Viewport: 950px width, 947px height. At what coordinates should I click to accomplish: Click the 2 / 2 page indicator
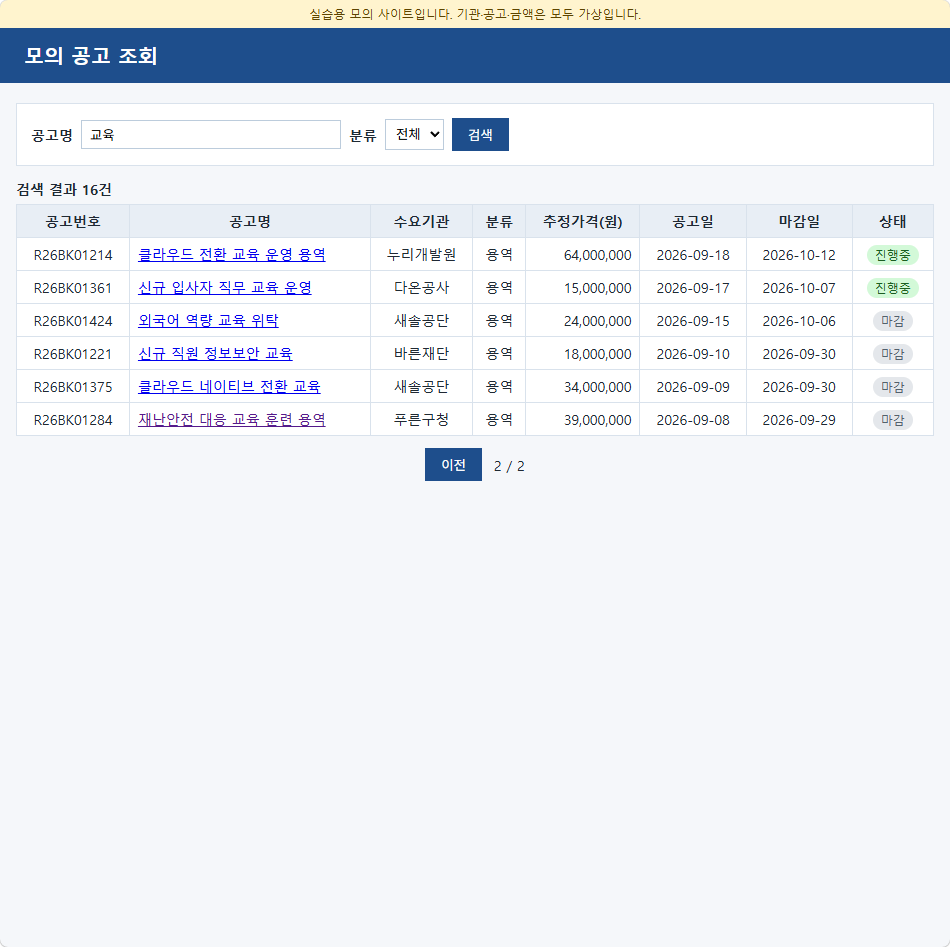click(509, 466)
